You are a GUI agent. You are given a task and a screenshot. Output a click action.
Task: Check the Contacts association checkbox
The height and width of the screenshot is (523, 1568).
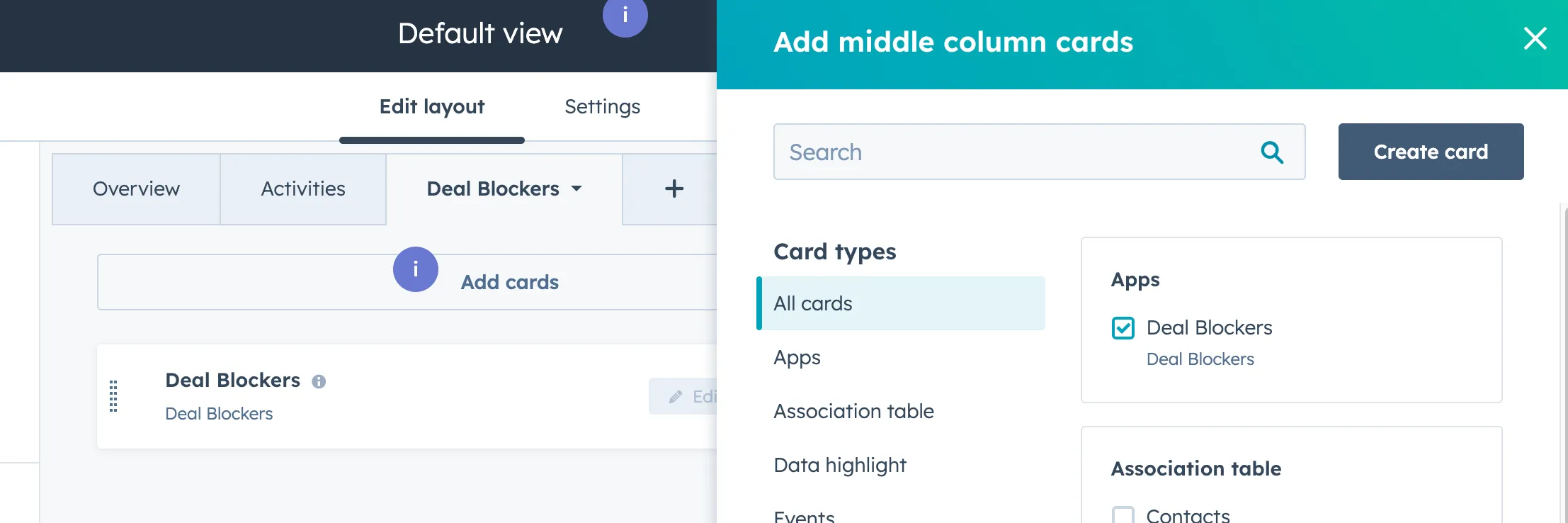[x=1123, y=514]
